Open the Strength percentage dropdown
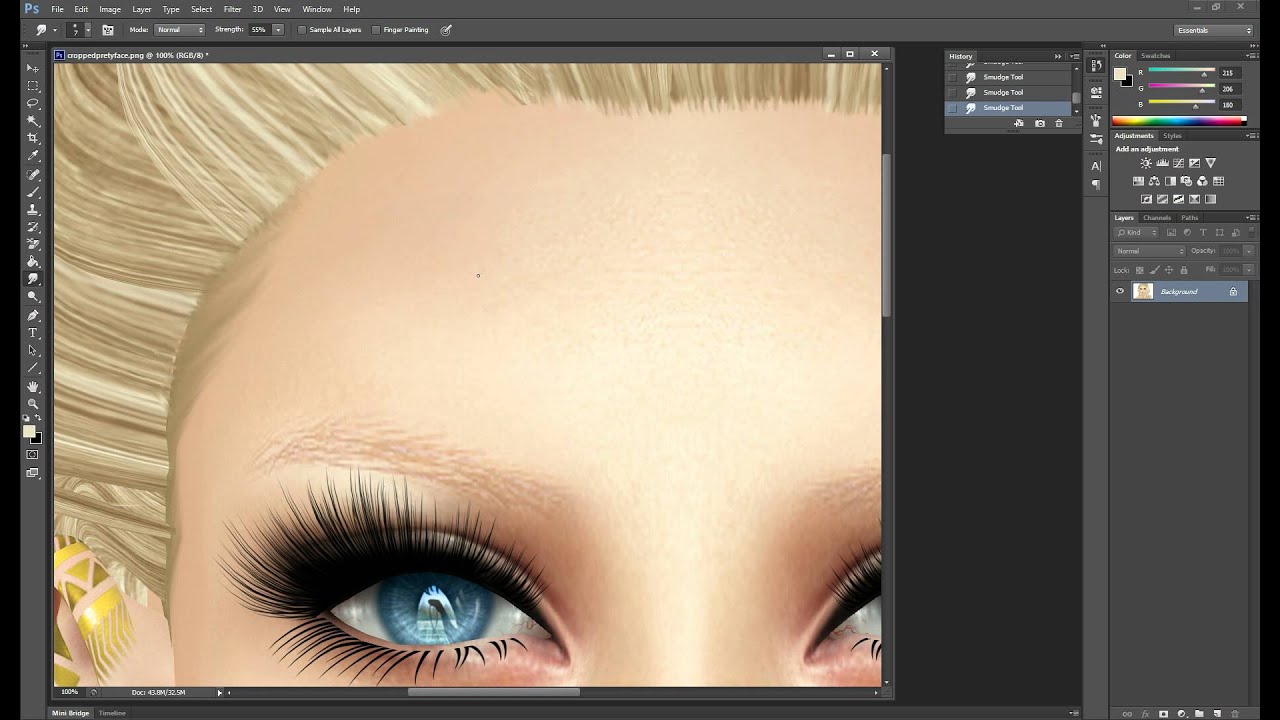The height and width of the screenshot is (720, 1280). tap(278, 30)
